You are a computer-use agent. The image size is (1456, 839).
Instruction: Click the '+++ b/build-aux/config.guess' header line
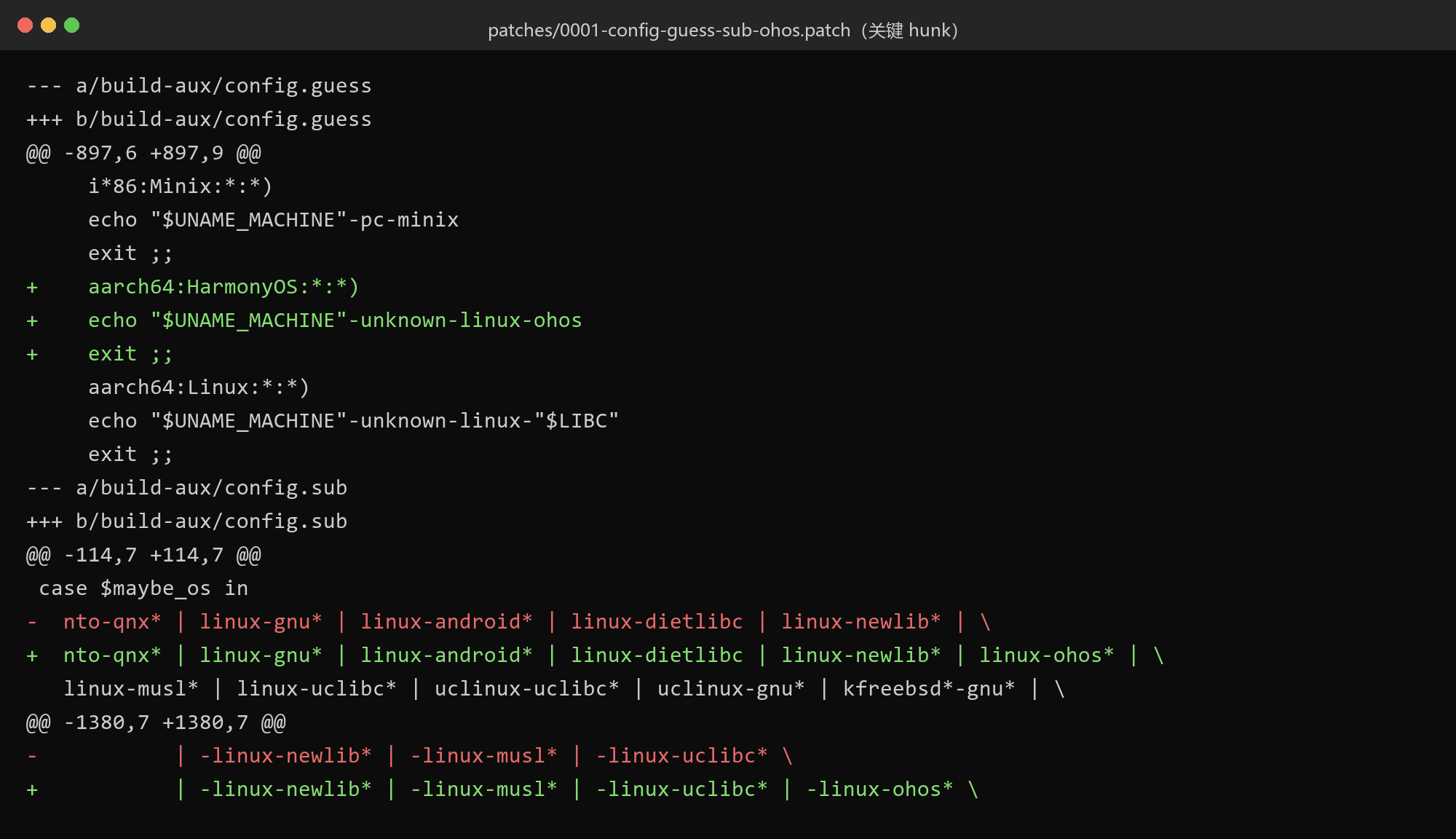click(199, 119)
